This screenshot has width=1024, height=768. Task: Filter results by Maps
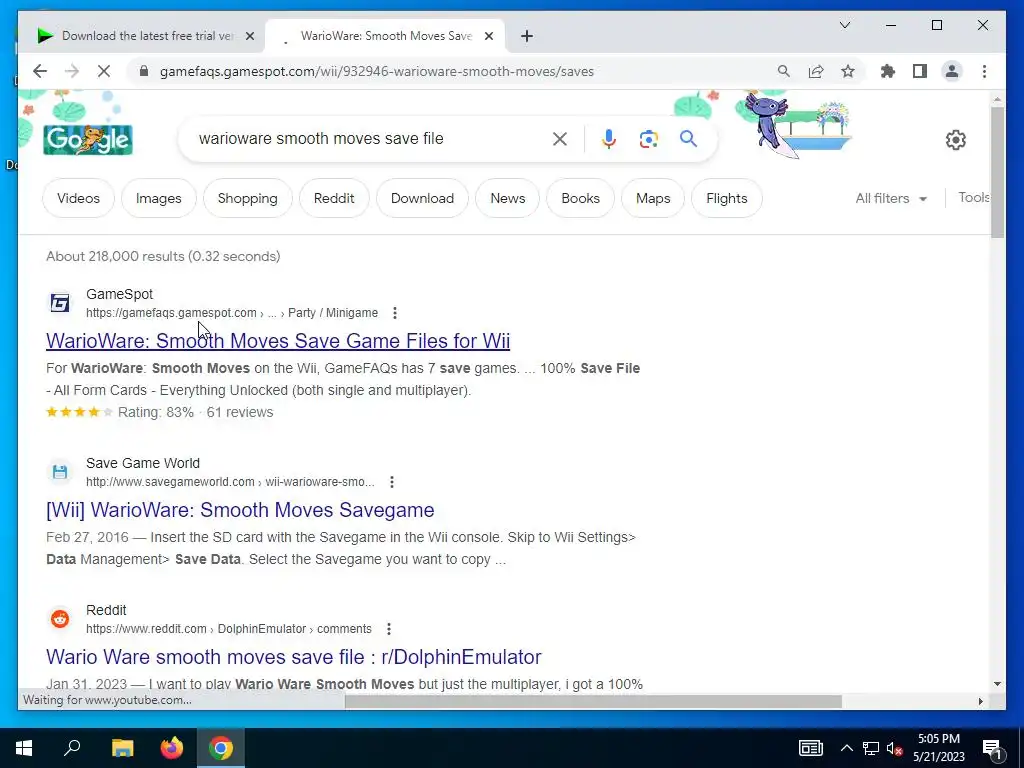(653, 198)
